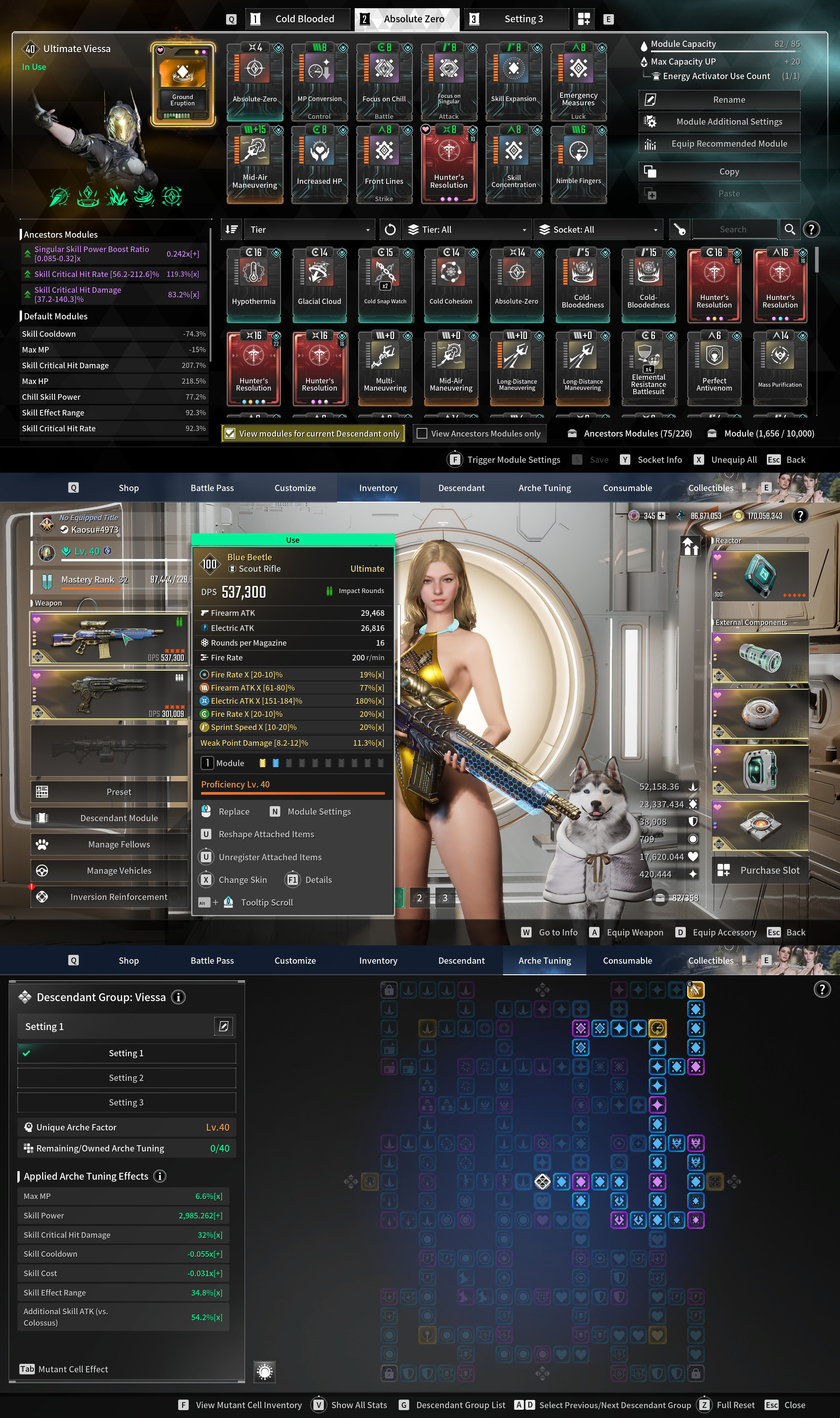Open the Consumable tab in inventory menu
The width and height of the screenshot is (840, 1418).
pyautogui.click(x=627, y=488)
